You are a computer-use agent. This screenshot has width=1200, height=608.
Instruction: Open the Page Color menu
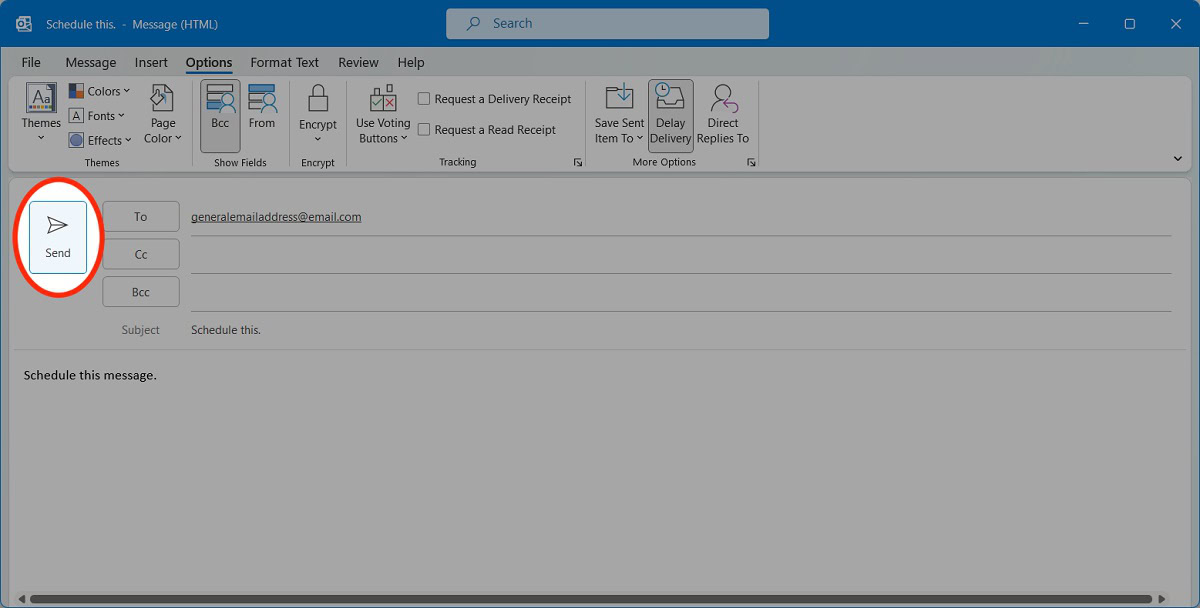[x=162, y=114]
